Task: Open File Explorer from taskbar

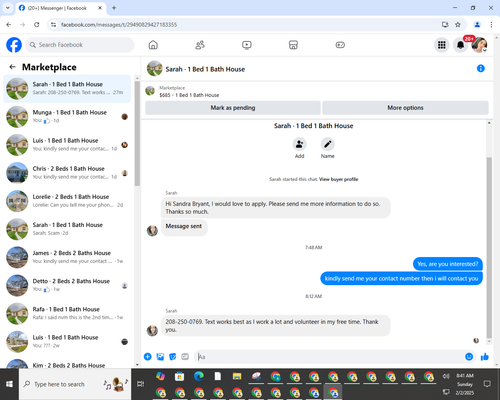Action: click(x=237, y=376)
